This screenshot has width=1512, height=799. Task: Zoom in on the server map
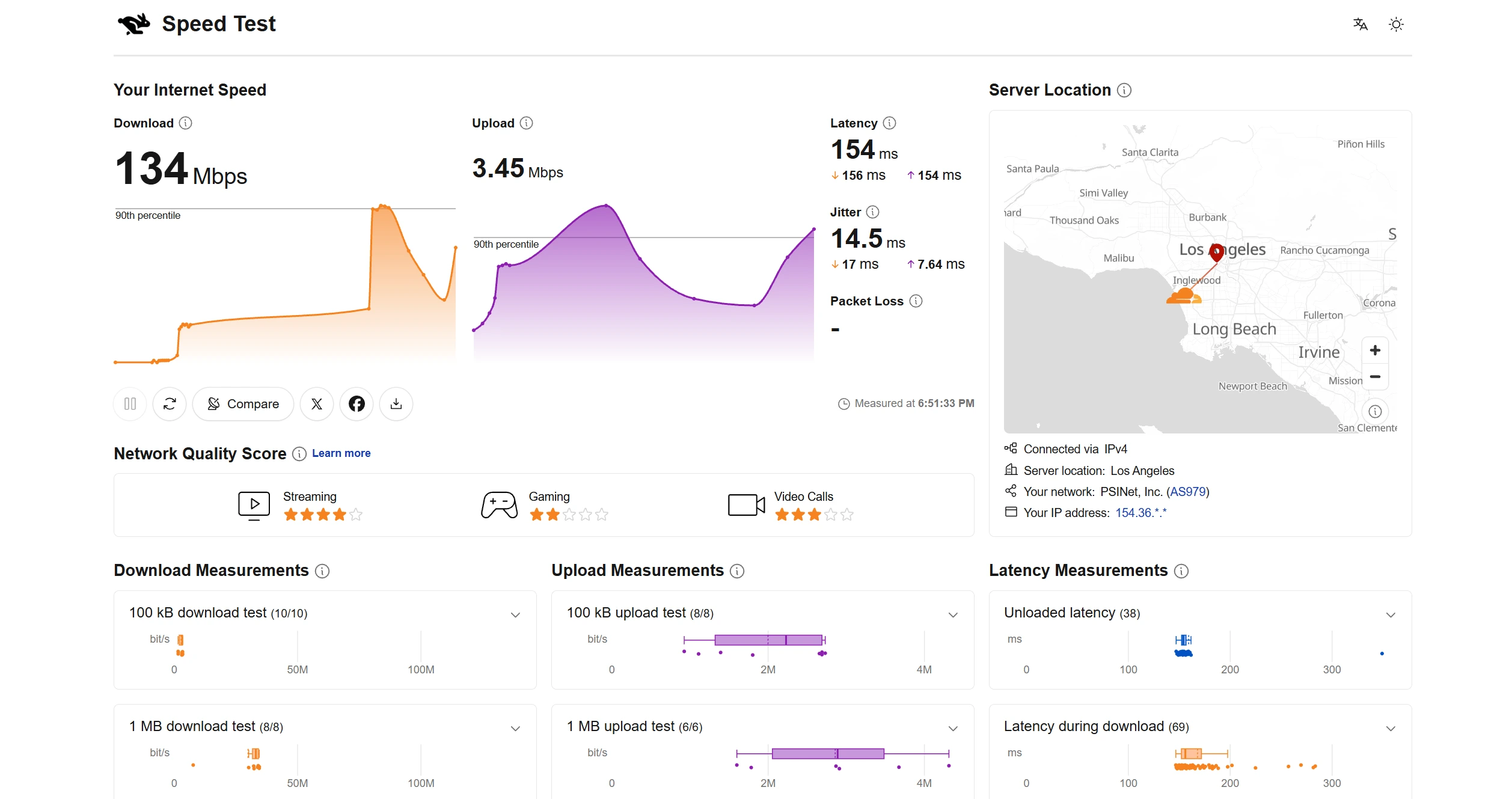(1375, 351)
